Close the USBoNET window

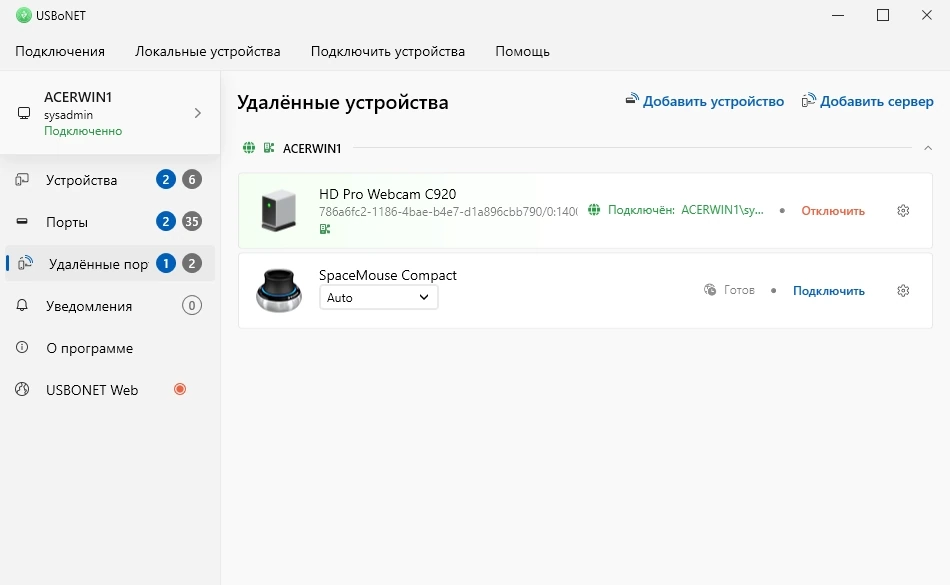[x=926, y=15]
